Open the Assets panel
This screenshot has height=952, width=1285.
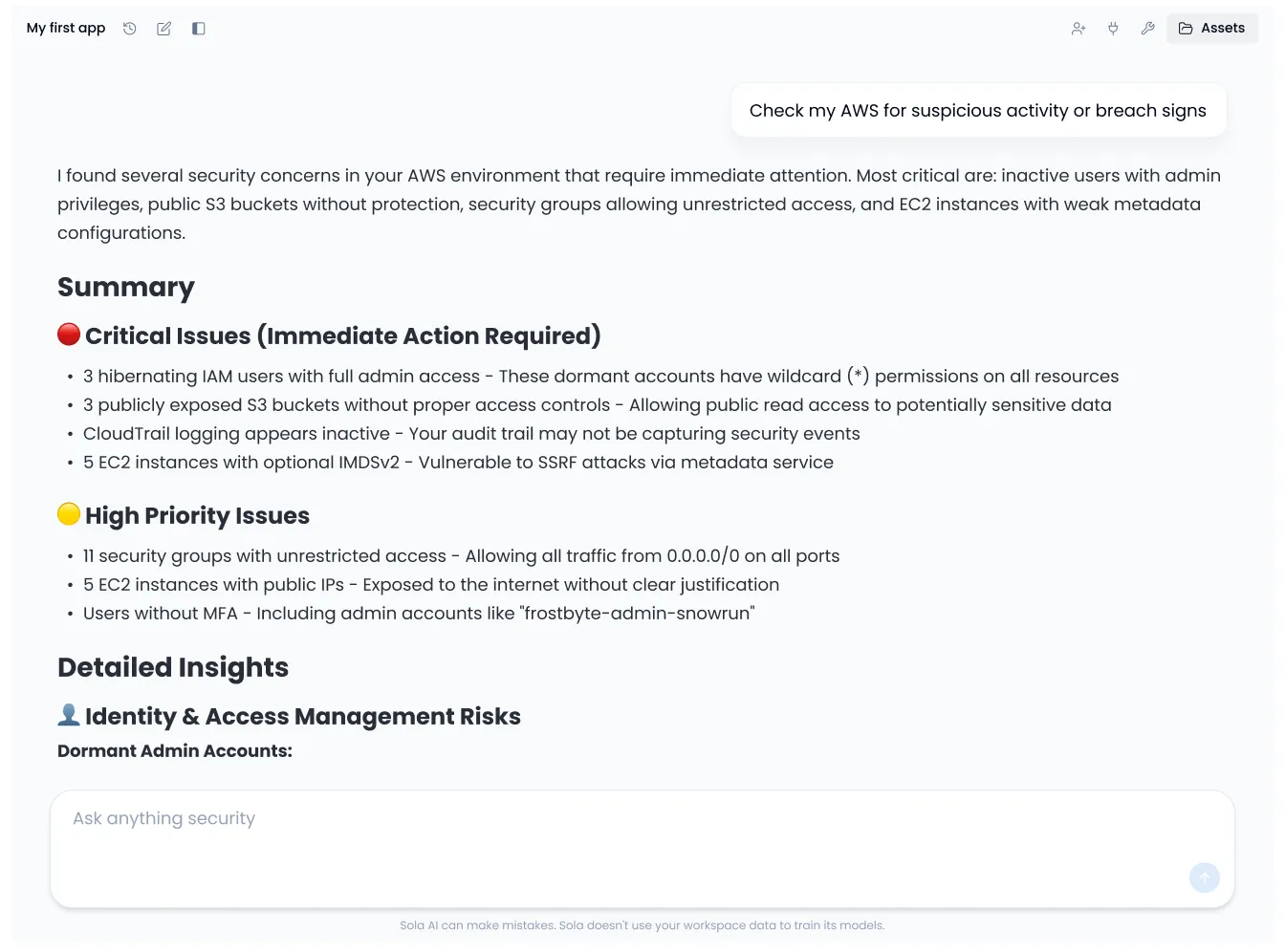[x=1211, y=29]
